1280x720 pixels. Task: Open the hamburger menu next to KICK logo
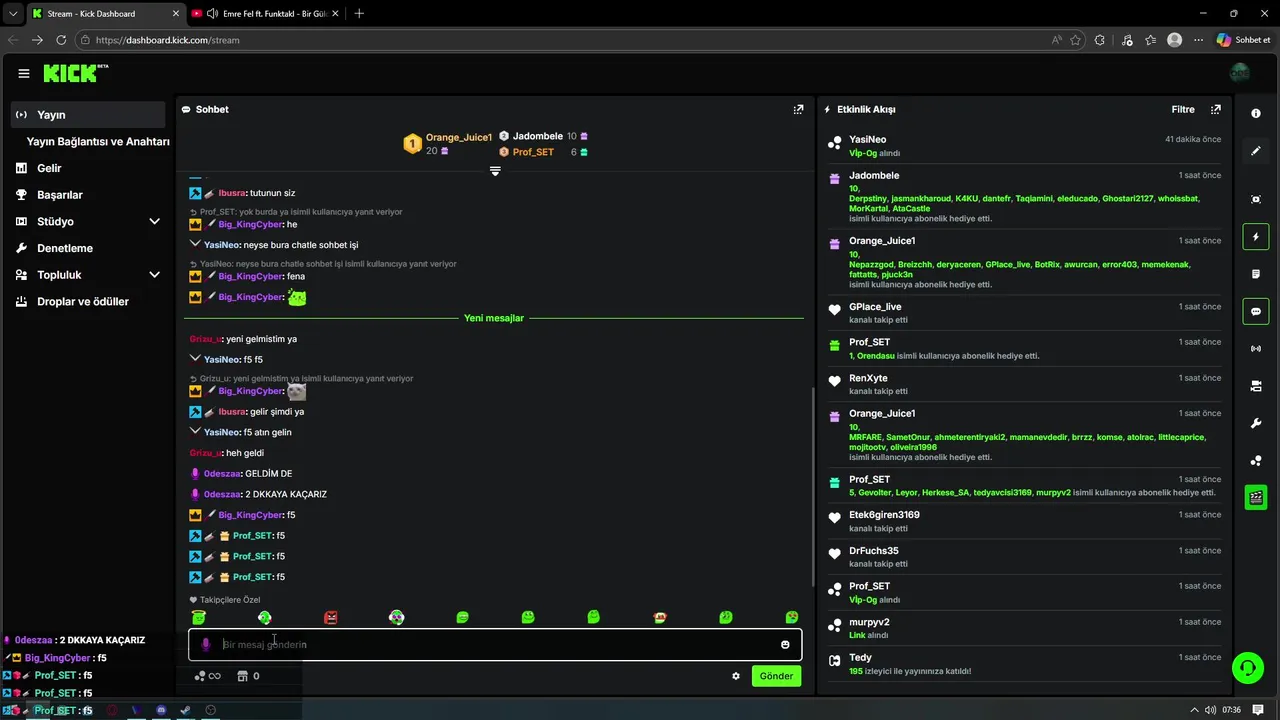(x=24, y=73)
